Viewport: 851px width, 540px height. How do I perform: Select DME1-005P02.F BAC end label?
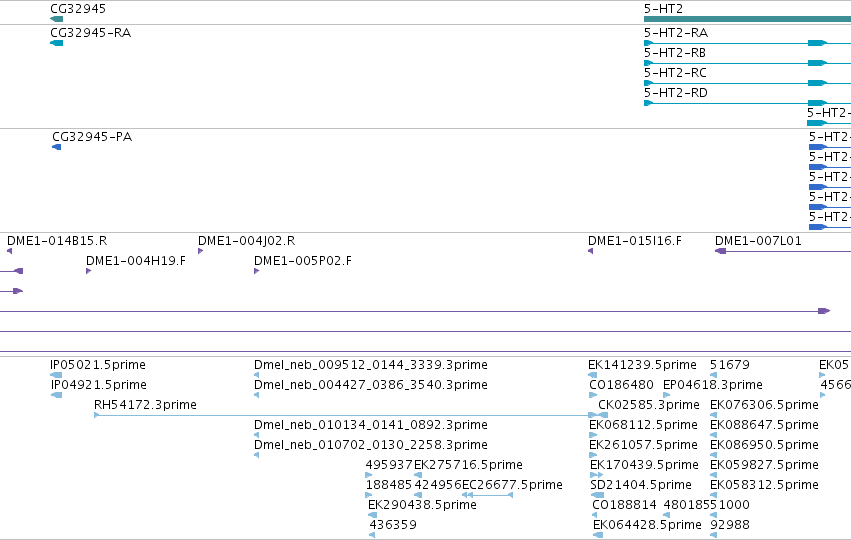click(303, 261)
